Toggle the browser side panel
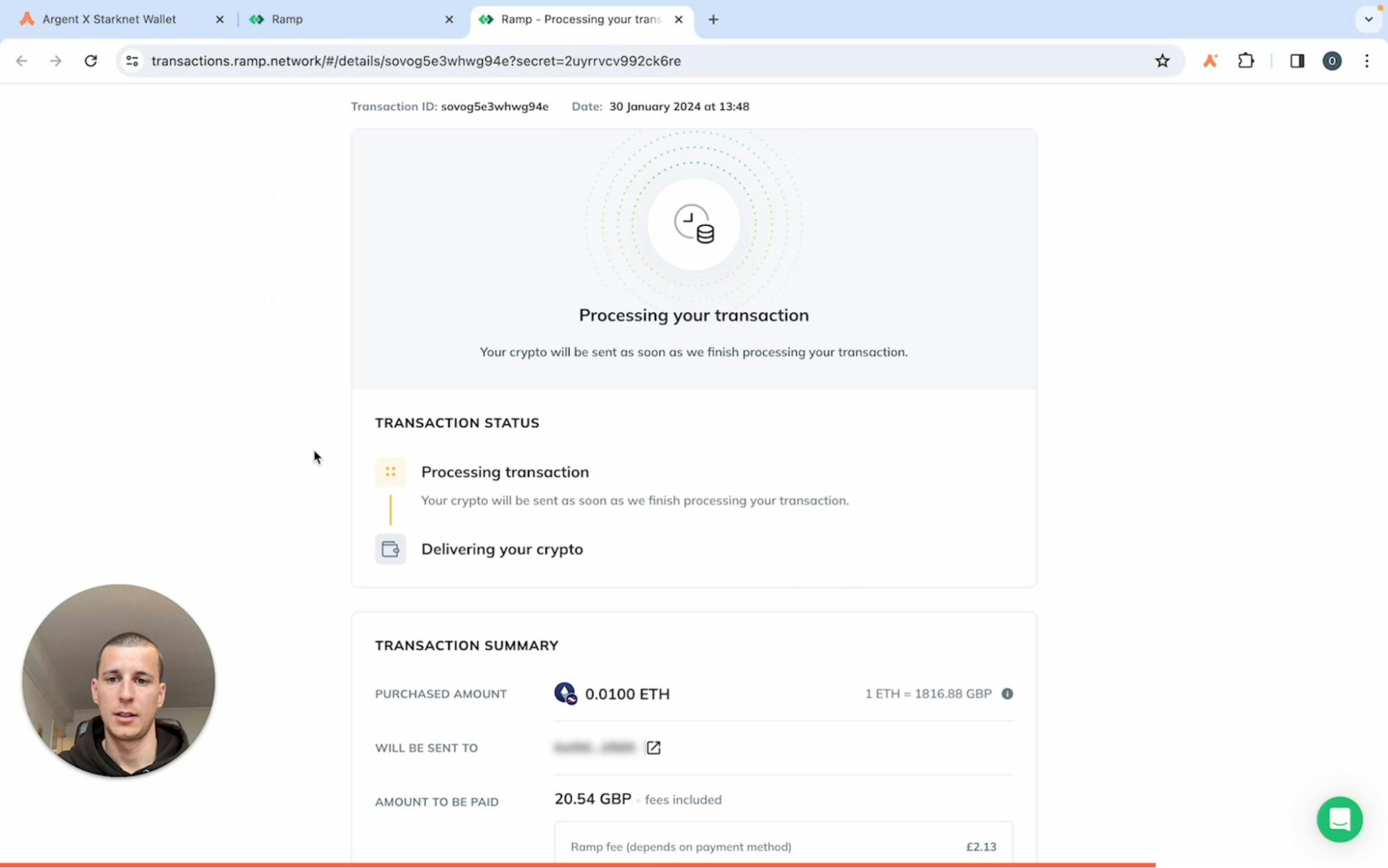1388x868 pixels. [1297, 61]
